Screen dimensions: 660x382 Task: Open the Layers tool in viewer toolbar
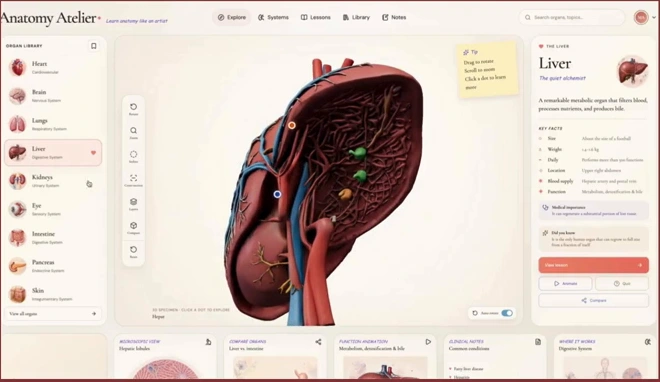pos(133,204)
